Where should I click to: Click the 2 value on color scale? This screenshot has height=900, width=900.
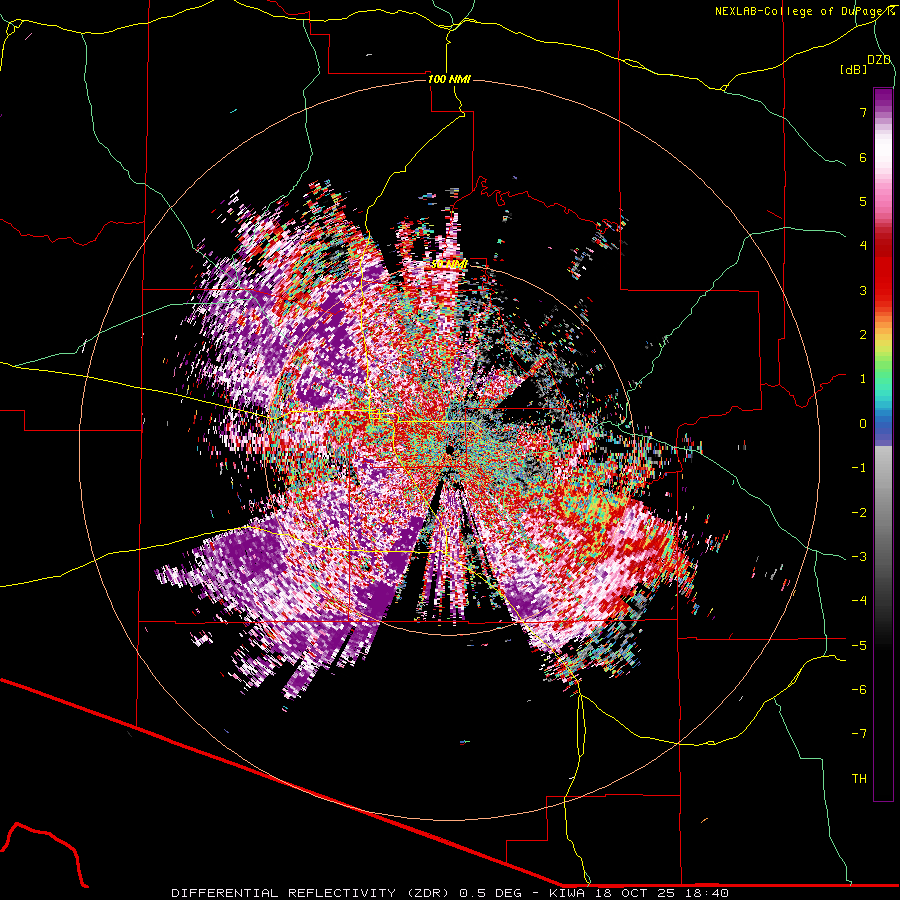tap(863, 335)
